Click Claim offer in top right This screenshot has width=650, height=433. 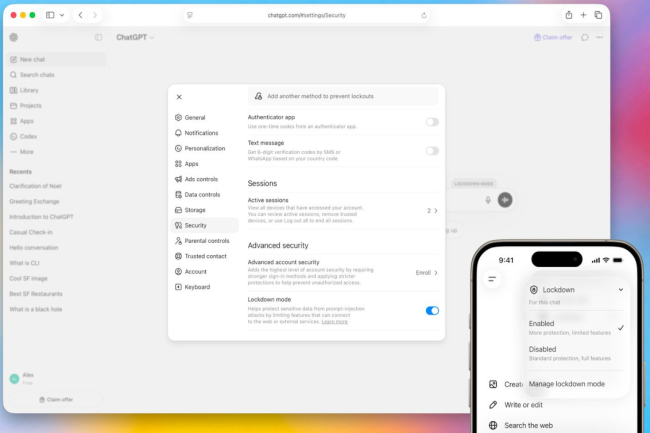553,37
